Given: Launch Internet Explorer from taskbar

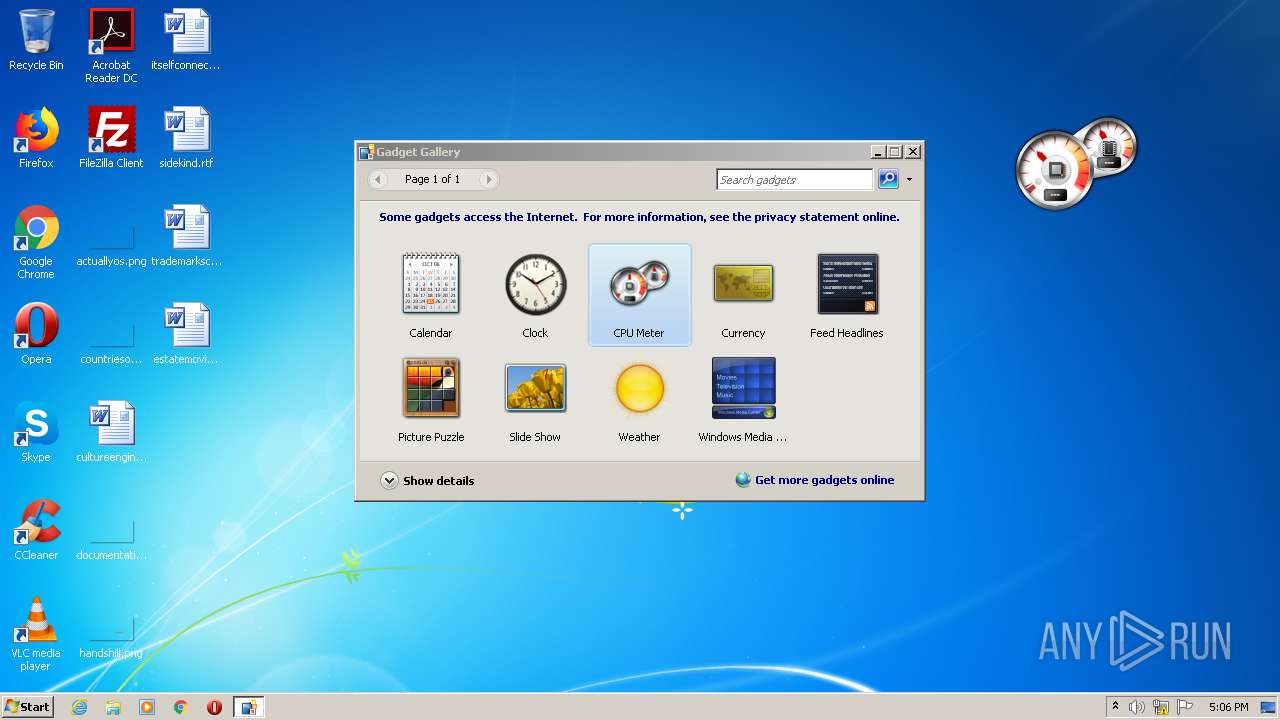Looking at the screenshot, I should tap(79, 707).
